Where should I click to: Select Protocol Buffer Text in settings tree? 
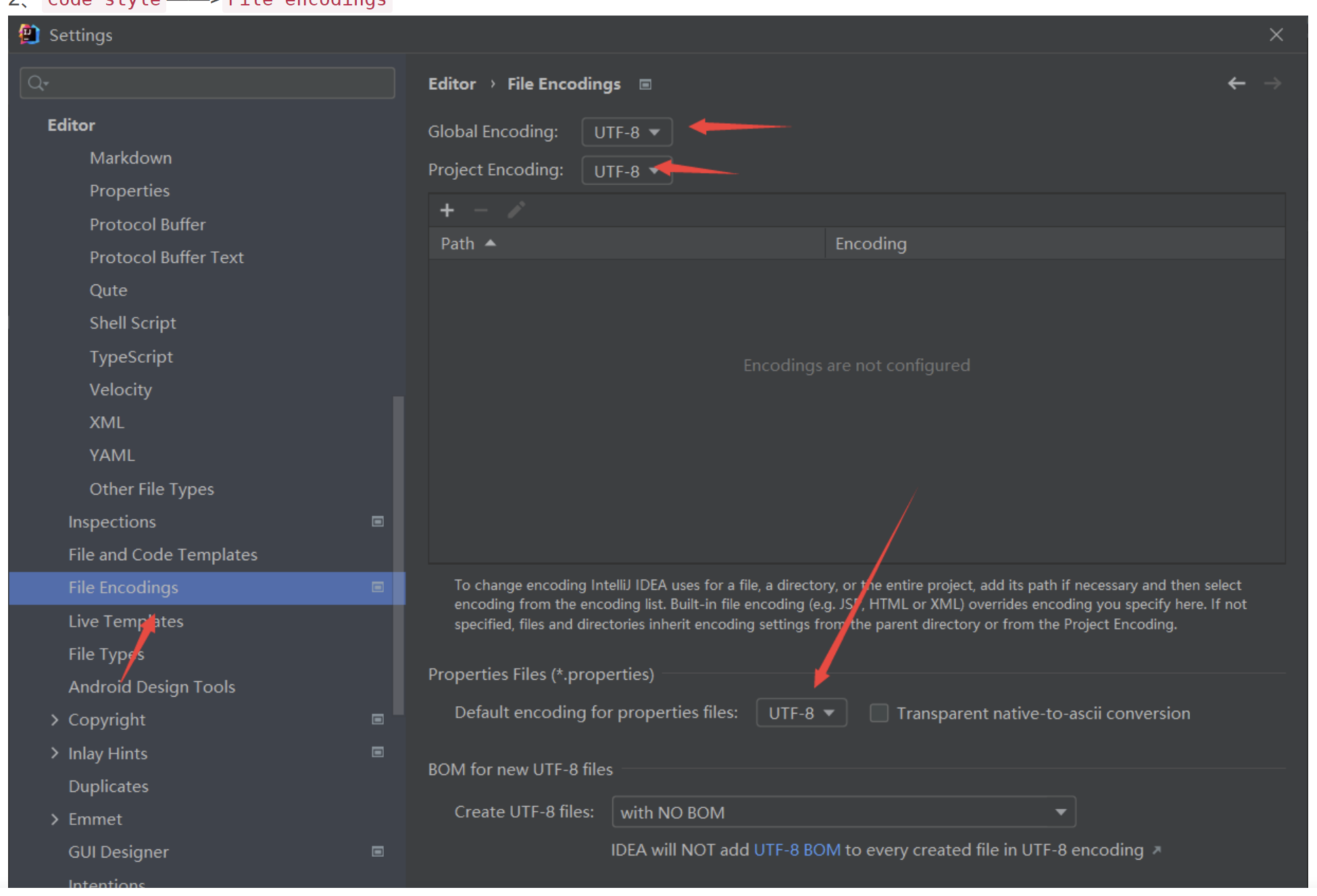(x=166, y=257)
